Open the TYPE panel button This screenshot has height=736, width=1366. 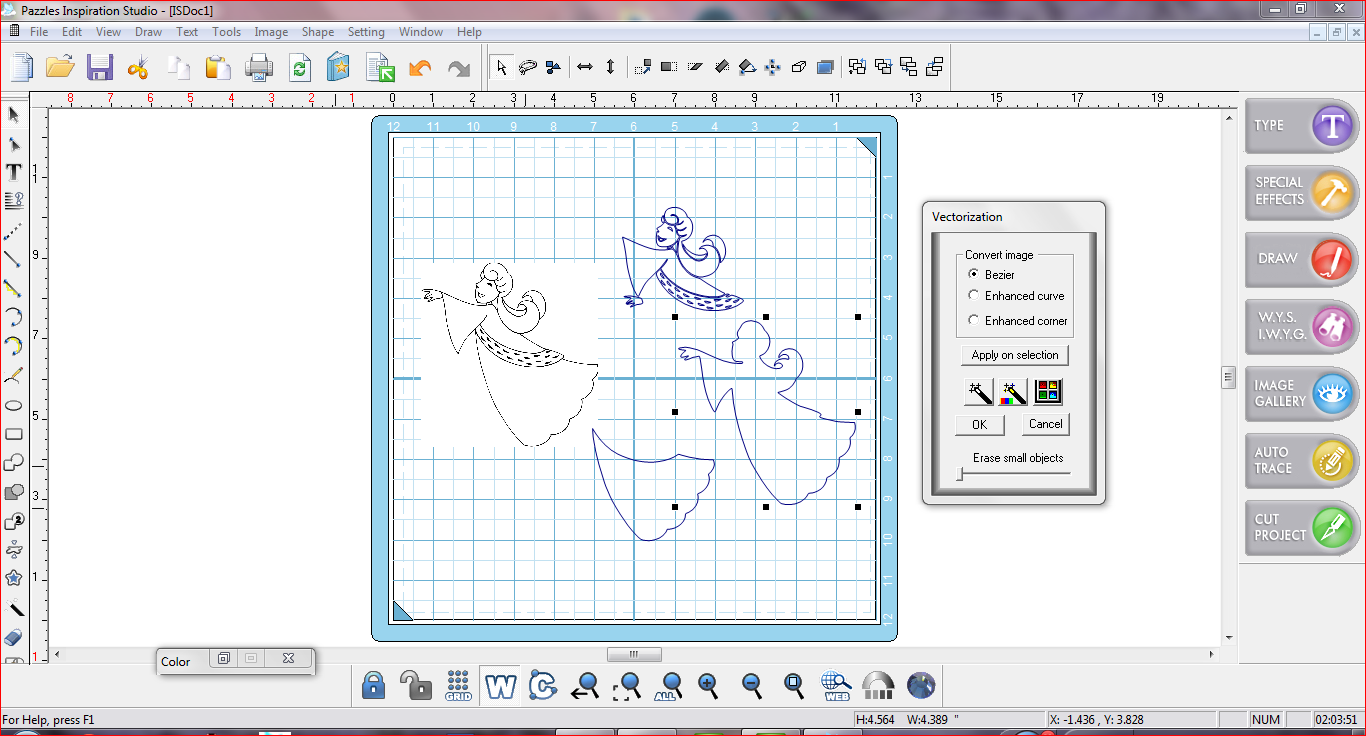point(1302,125)
